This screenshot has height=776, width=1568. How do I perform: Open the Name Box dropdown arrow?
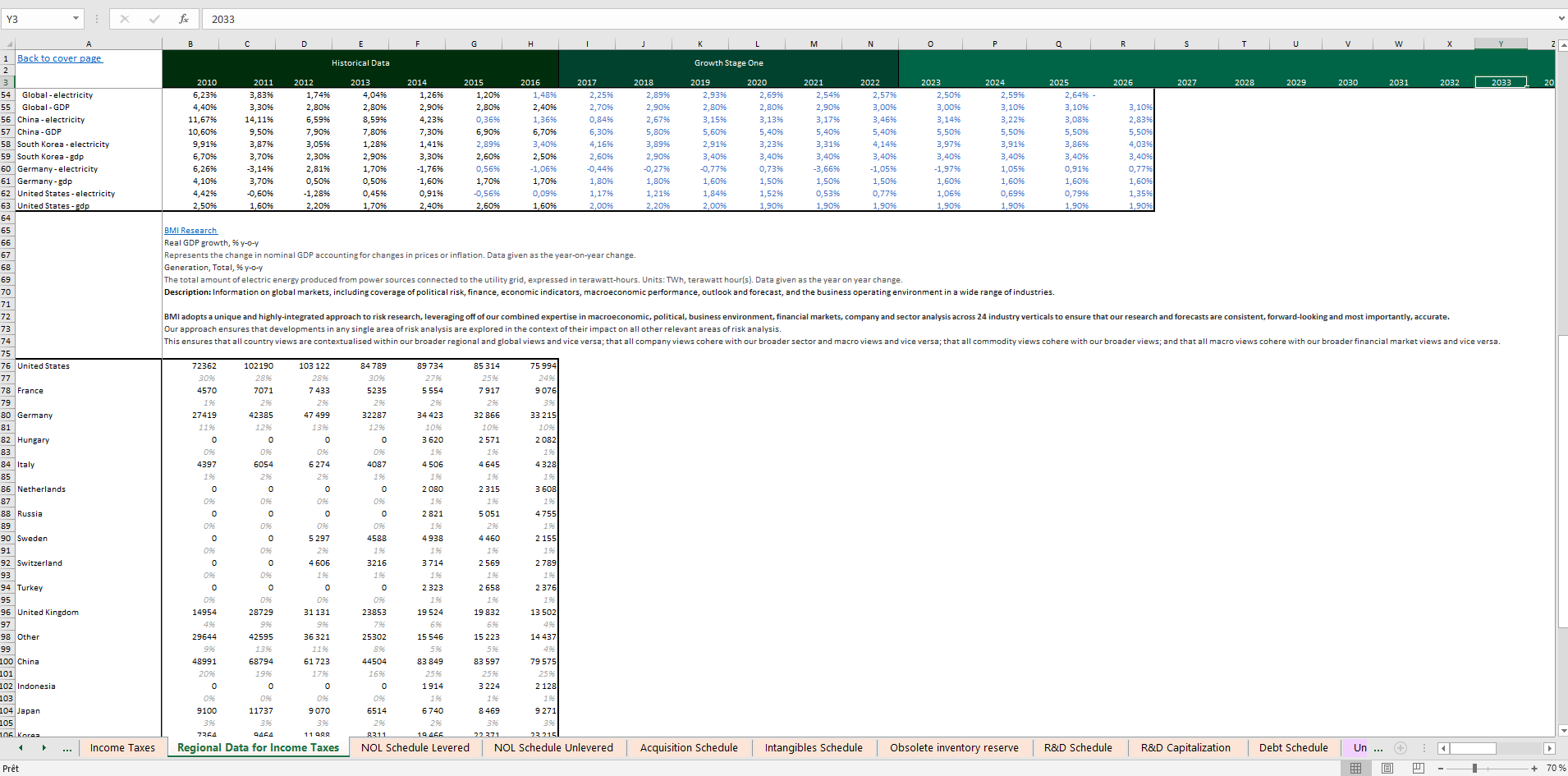[76, 19]
